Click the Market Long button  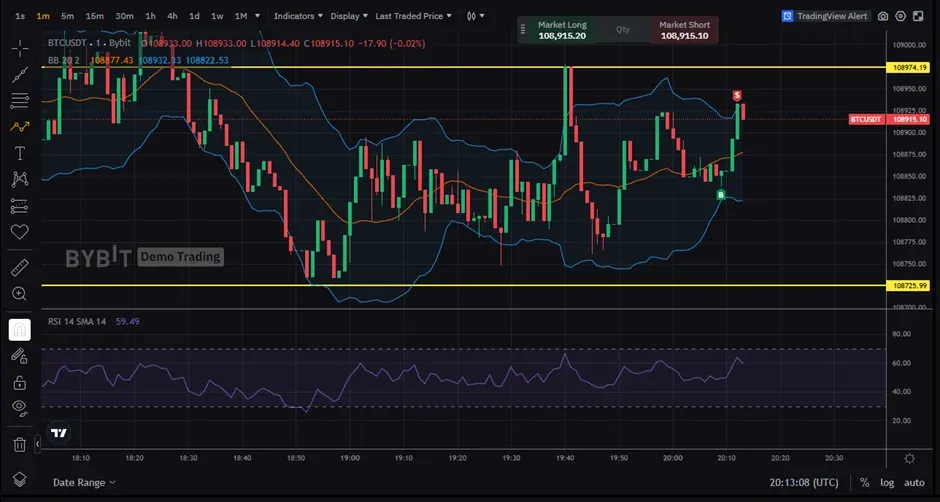pyautogui.click(x=561, y=30)
